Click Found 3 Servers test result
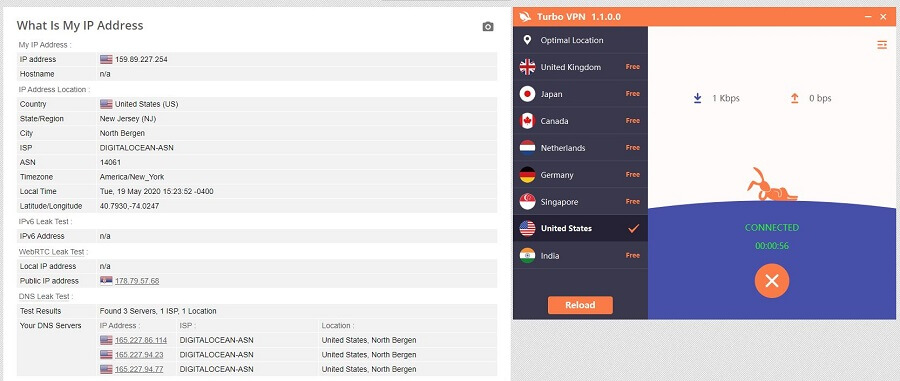The image size is (900, 381). (x=158, y=311)
